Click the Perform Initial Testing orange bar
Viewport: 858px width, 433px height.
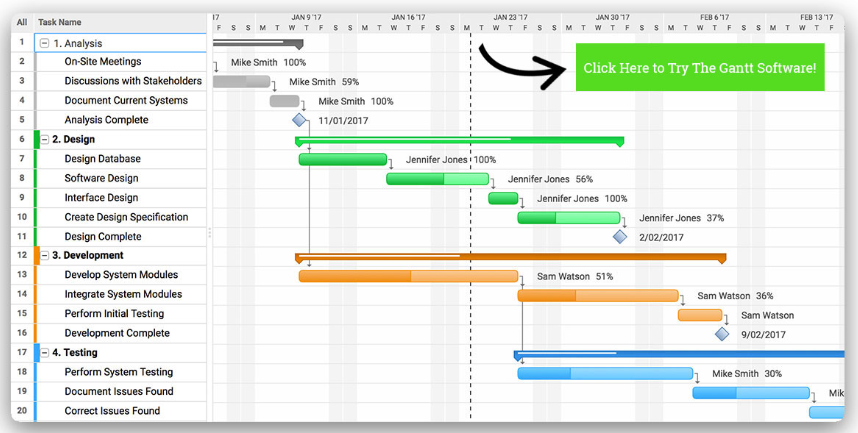pos(699,315)
